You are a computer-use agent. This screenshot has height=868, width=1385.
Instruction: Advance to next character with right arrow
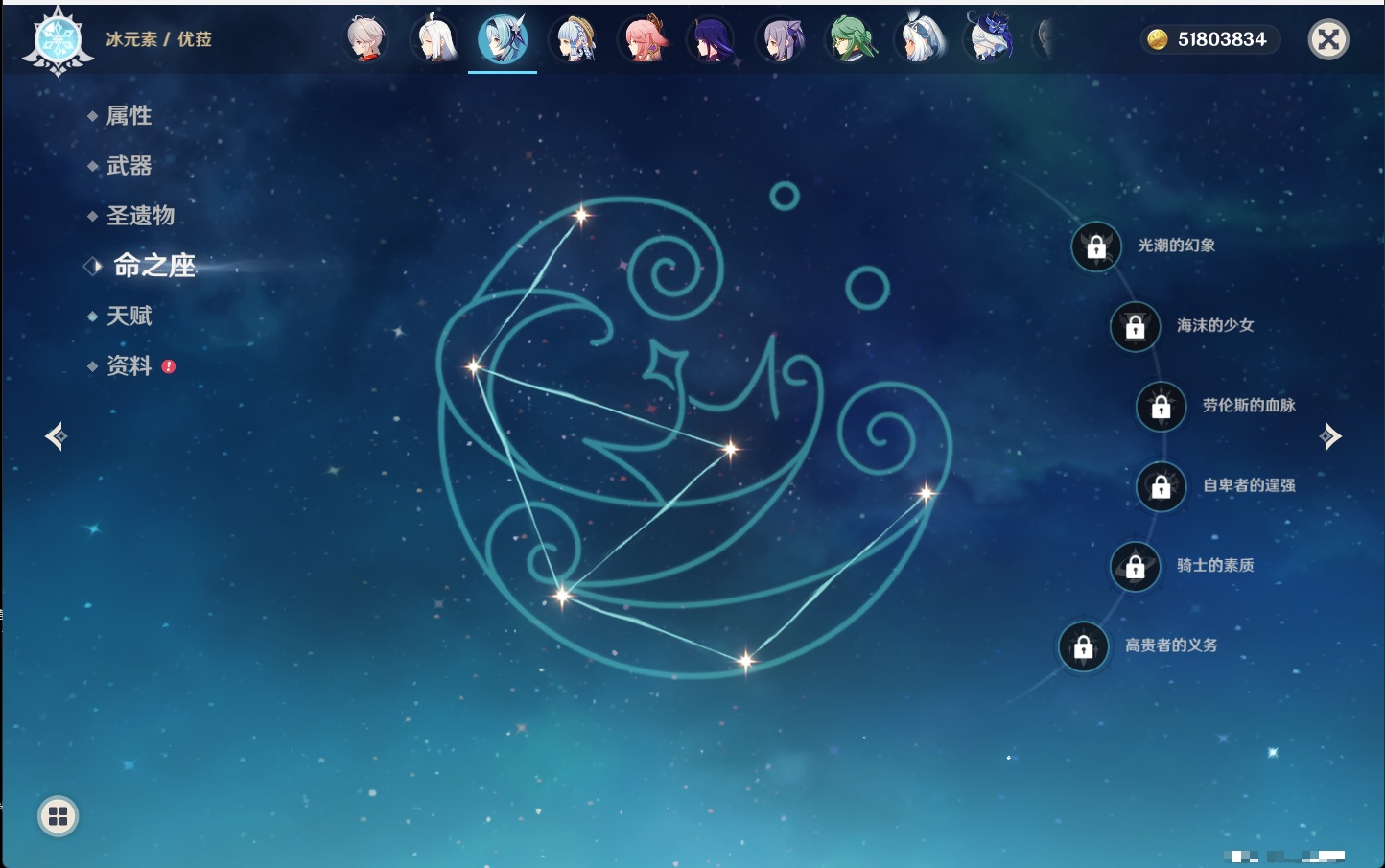coord(1330,436)
